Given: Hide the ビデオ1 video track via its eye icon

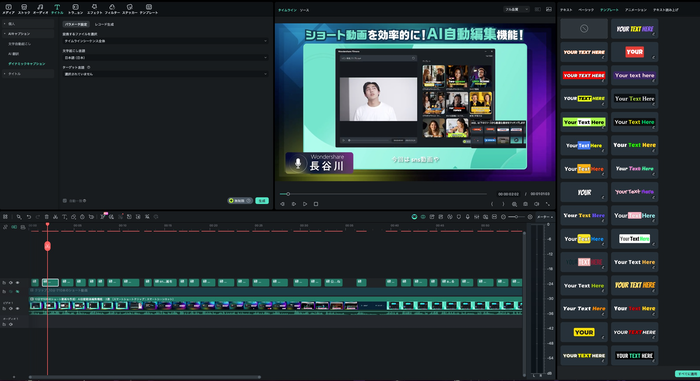Looking at the screenshot, I should point(17,309).
